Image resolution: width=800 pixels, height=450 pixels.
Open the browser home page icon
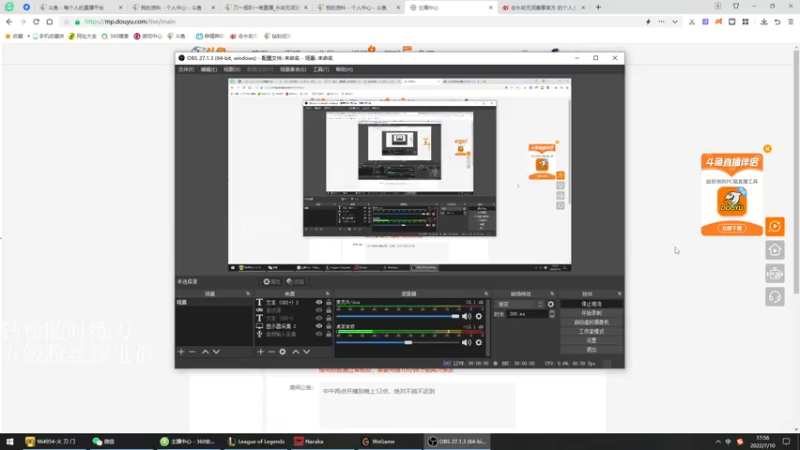click(49, 22)
